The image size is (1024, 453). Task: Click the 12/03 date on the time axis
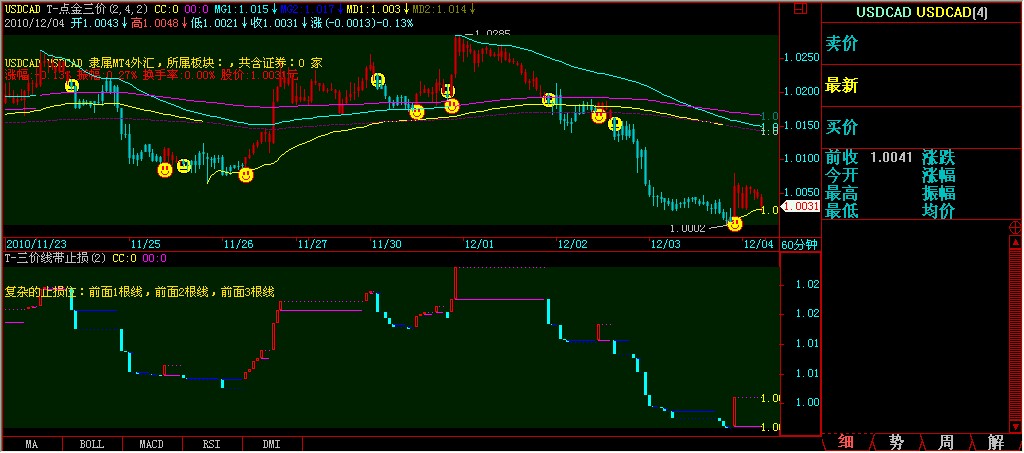click(664, 244)
